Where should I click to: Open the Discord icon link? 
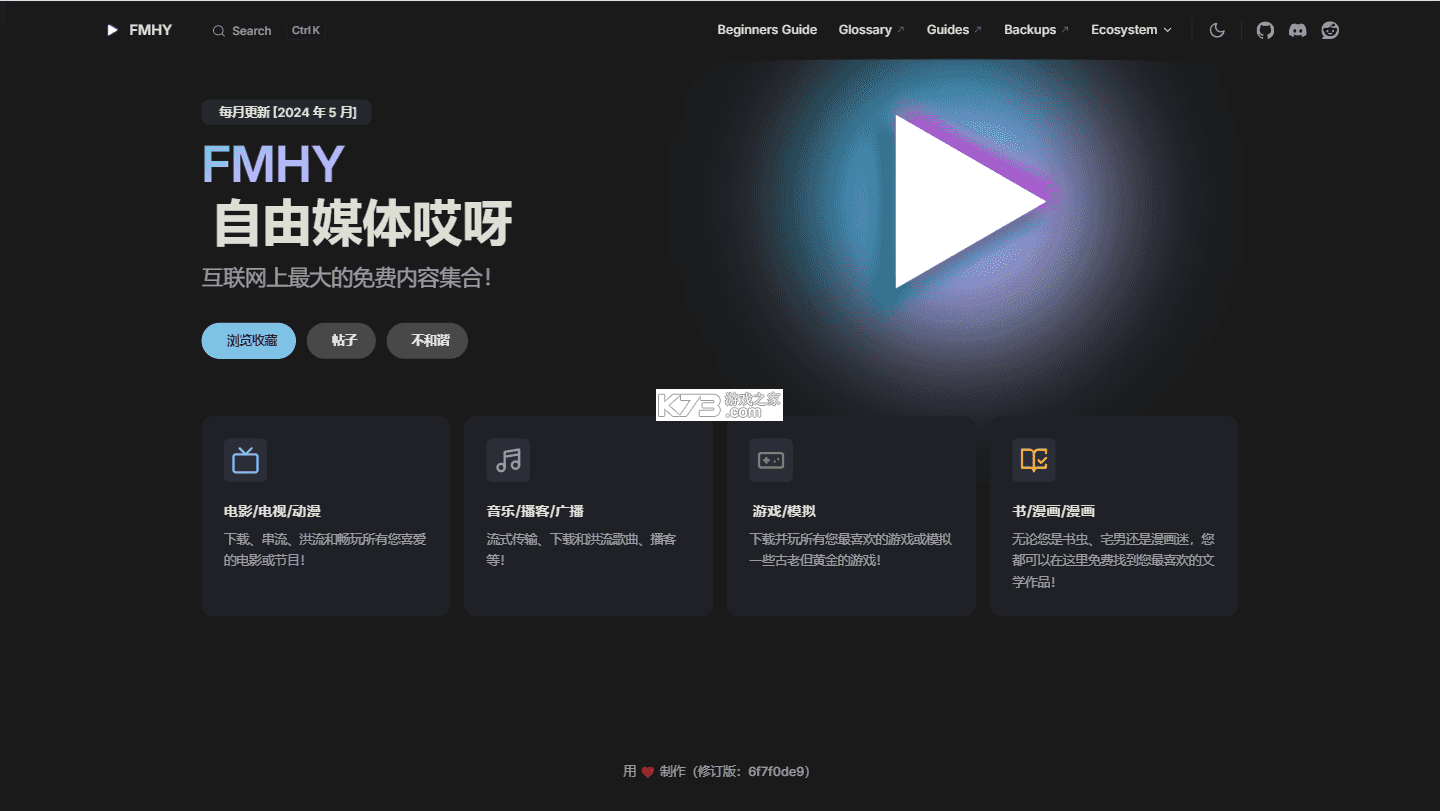pos(1297,30)
